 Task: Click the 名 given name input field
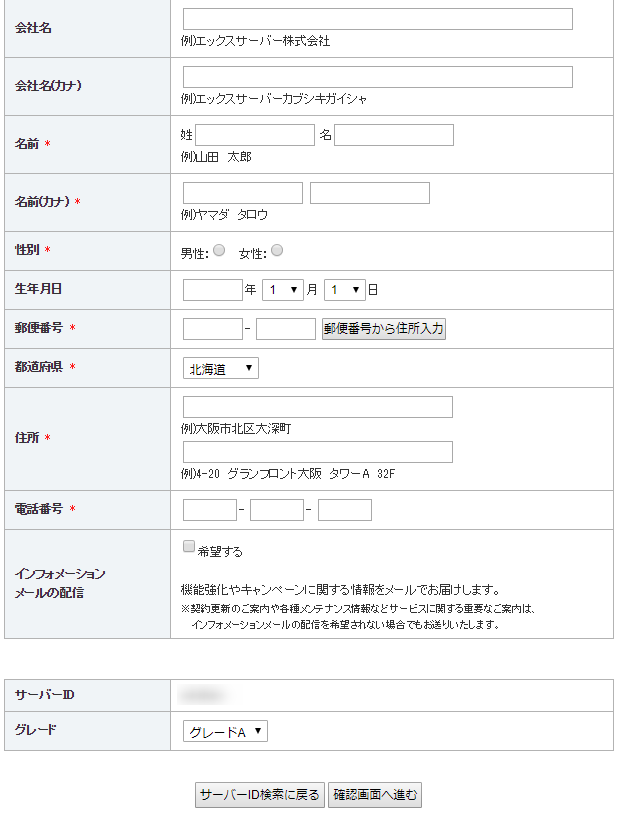click(394, 135)
